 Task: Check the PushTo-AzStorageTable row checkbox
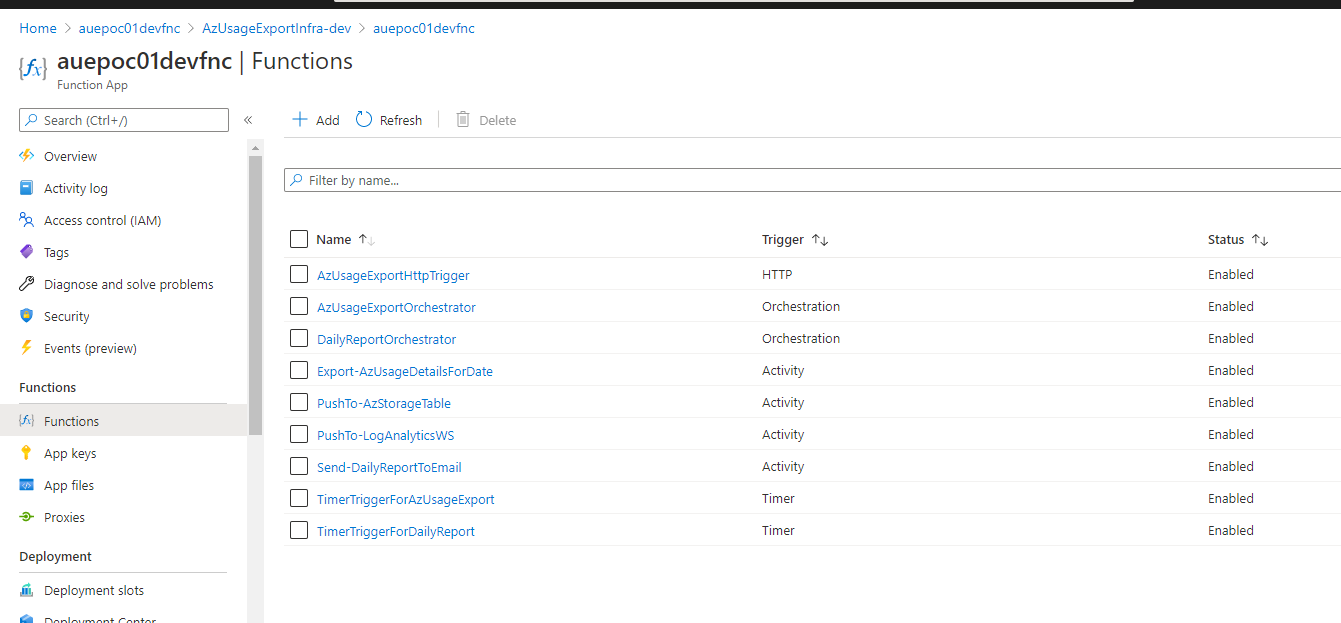[x=299, y=402]
